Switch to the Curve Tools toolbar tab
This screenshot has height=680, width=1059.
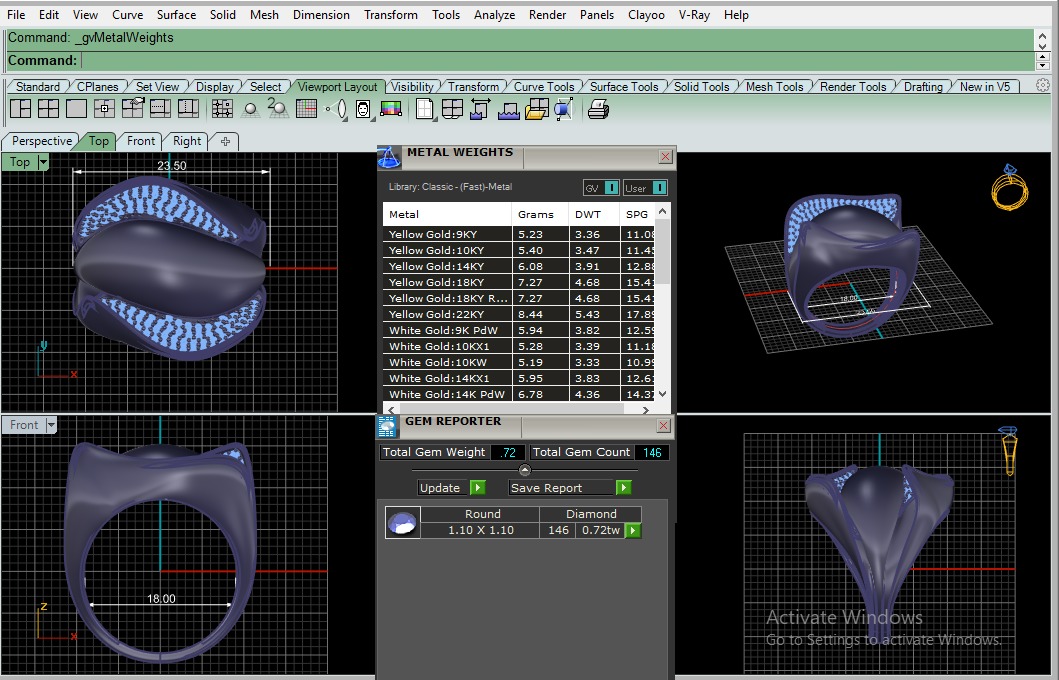click(544, 86)
